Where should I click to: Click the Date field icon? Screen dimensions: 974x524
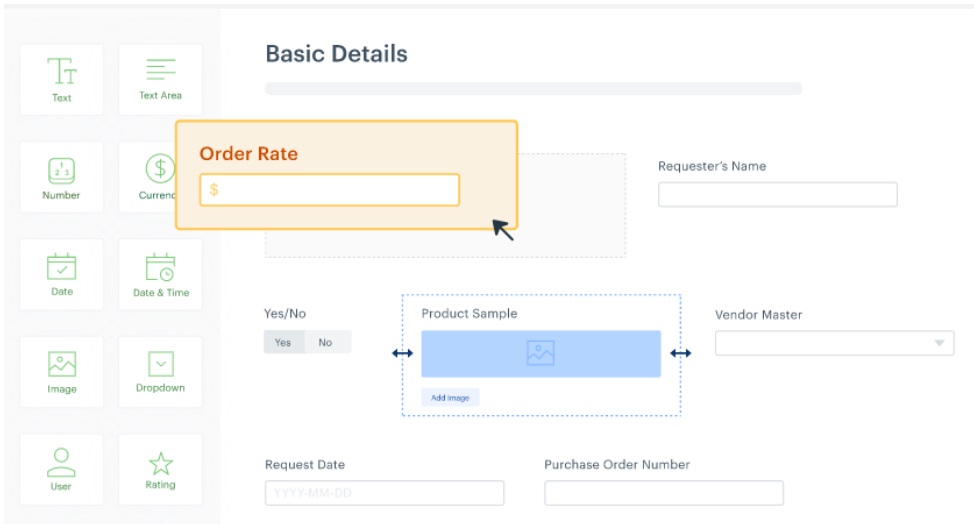61,267
